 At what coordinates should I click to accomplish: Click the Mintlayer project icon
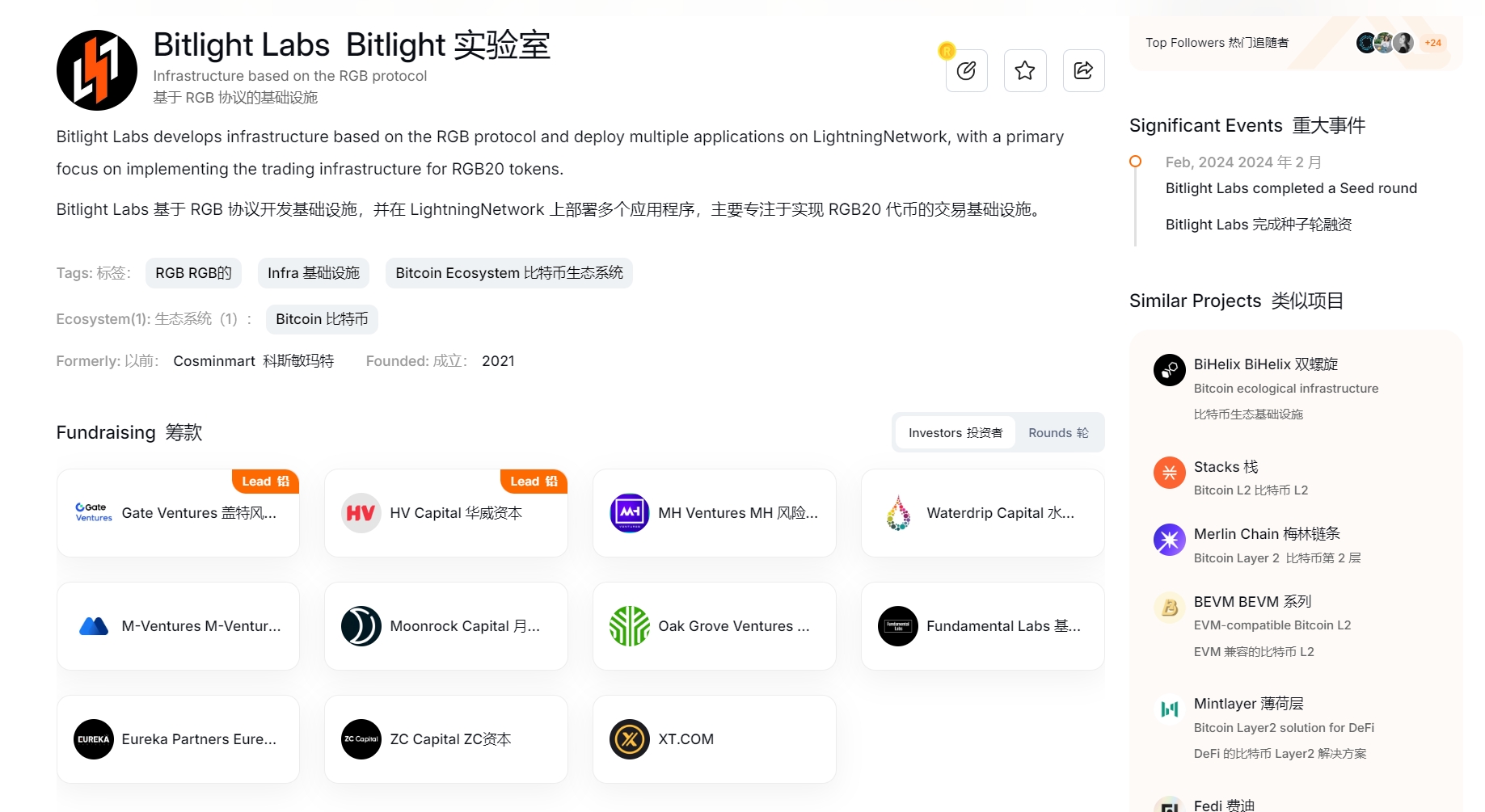click(x=1170, y=709)
